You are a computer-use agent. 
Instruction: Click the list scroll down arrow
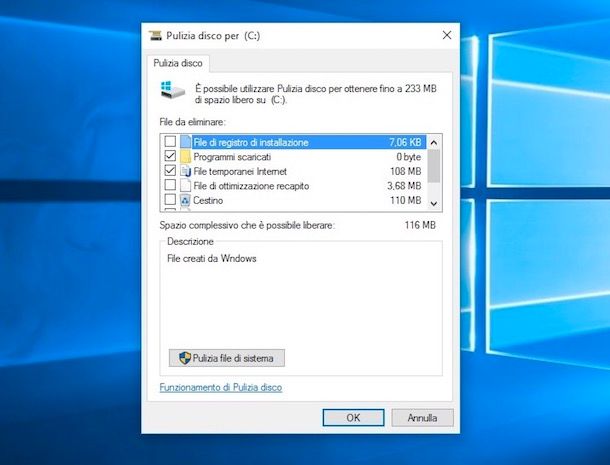434,204
